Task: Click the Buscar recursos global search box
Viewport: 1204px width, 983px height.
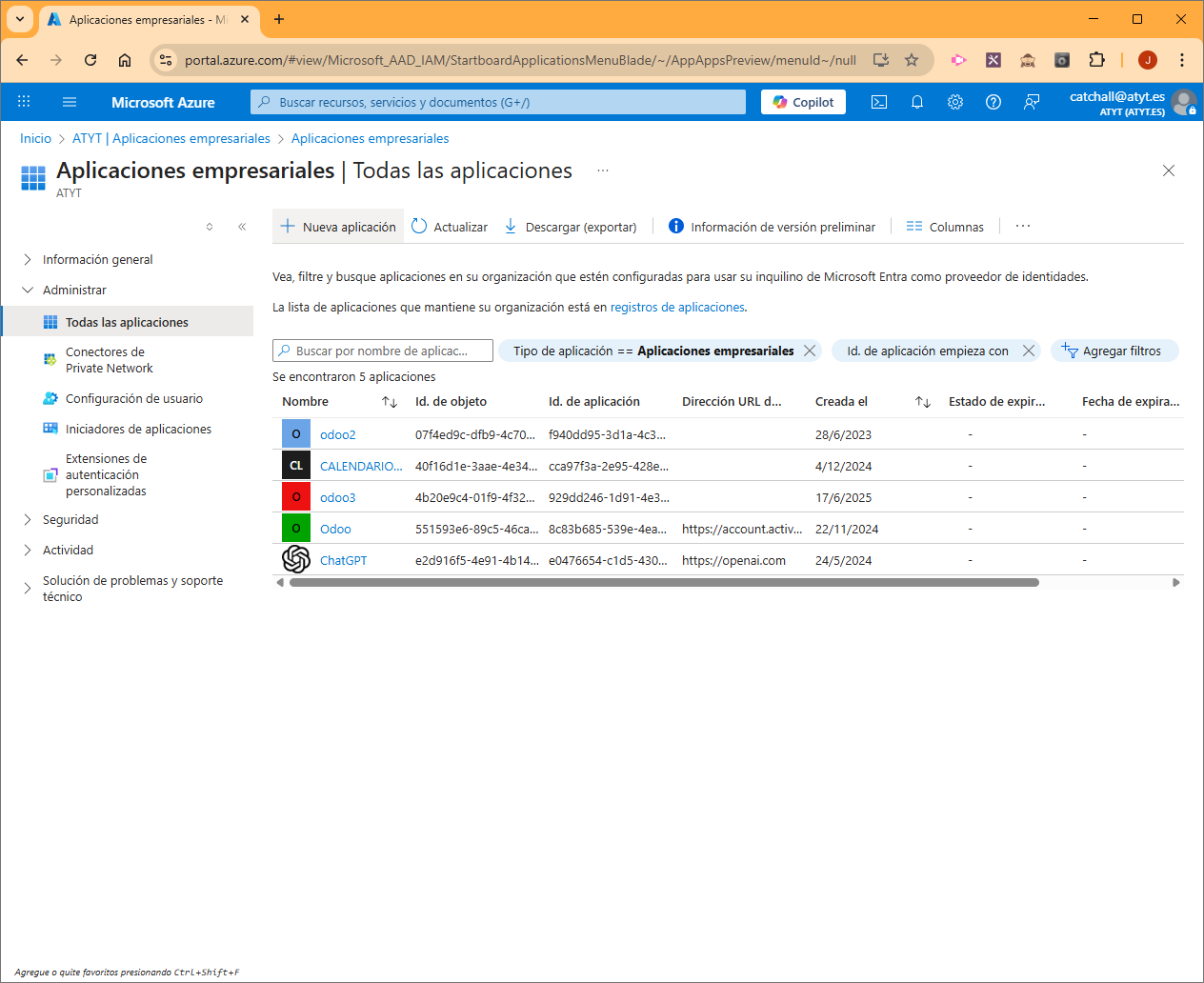Action: [498, 102]
